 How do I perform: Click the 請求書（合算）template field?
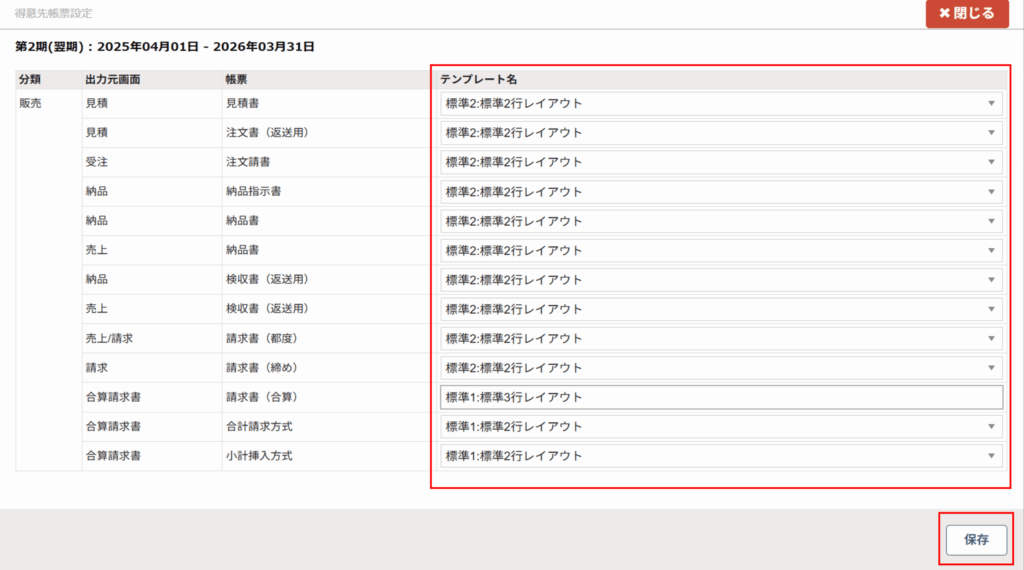click(x=720, y=397)
